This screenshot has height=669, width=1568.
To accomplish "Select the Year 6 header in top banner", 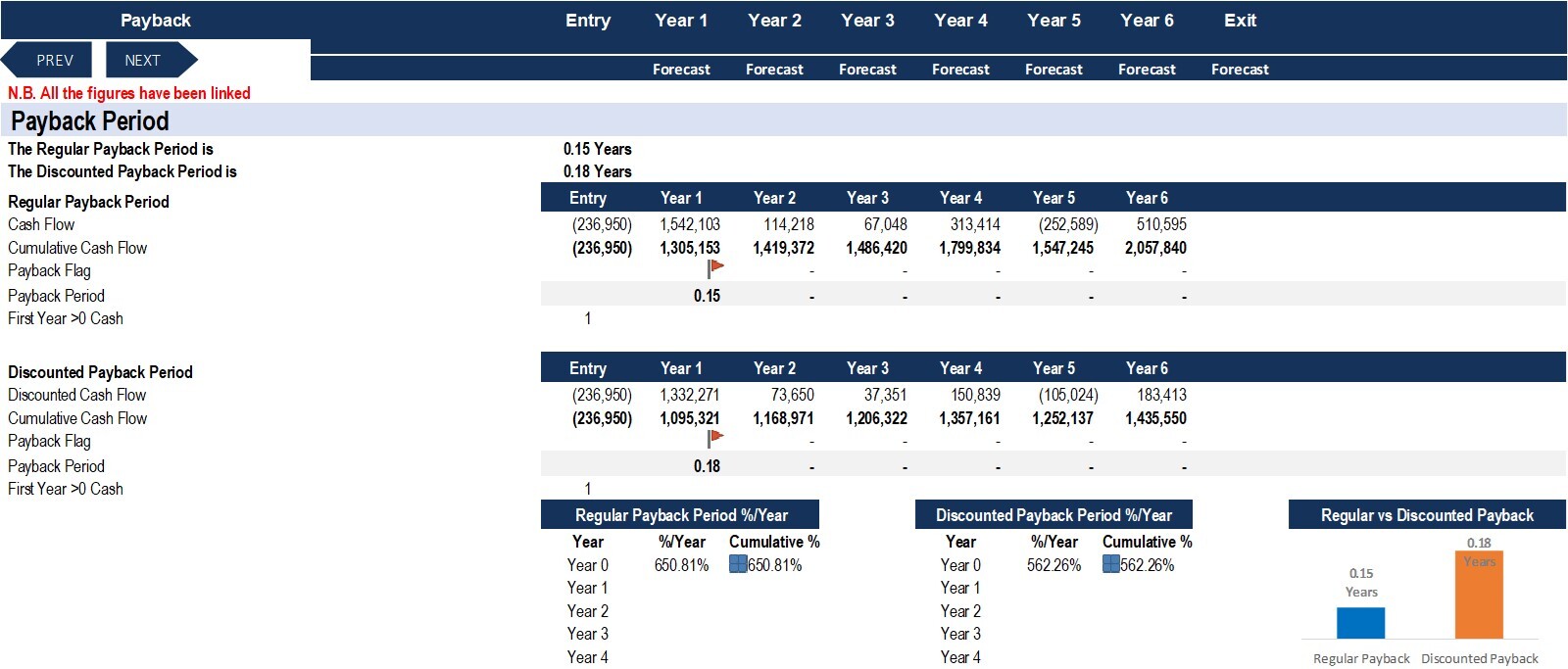I will pos(1147,21).
